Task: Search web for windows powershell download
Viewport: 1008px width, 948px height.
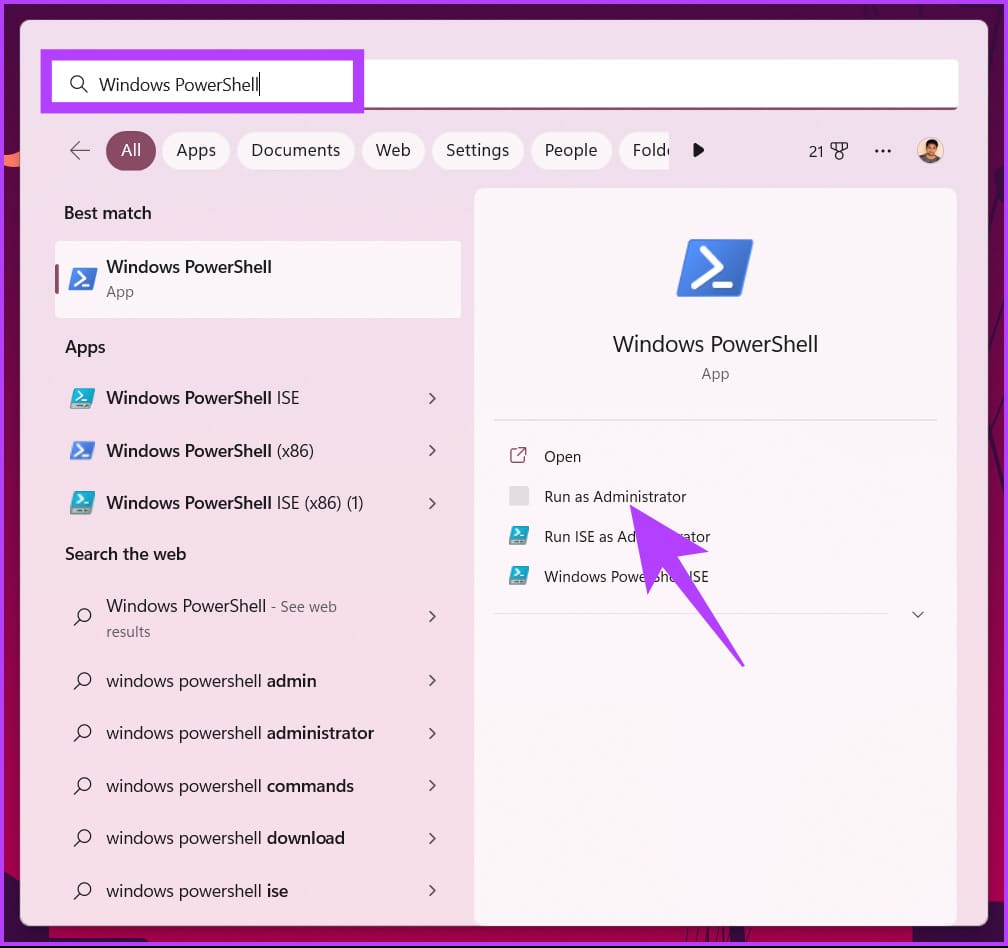Action: [x=258, y=838]
